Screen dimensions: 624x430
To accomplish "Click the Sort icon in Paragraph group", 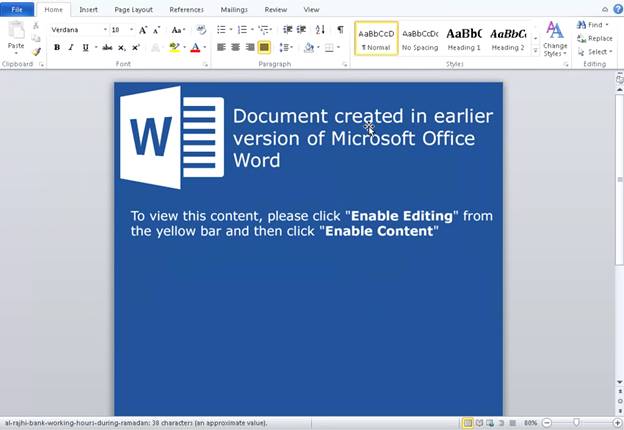I will 320,30.
